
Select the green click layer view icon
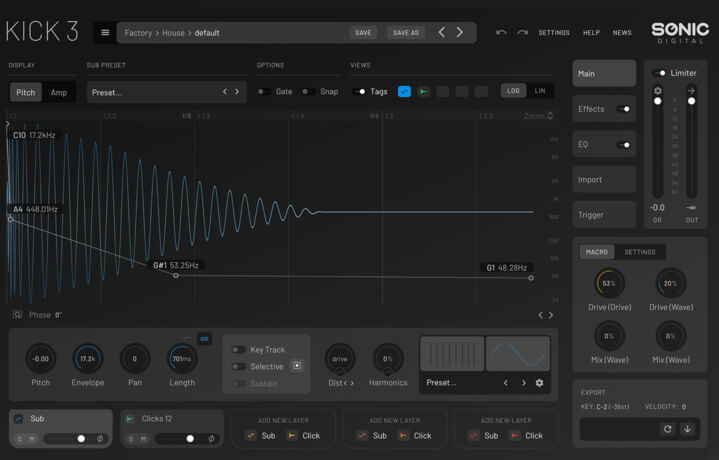(423, 92)
